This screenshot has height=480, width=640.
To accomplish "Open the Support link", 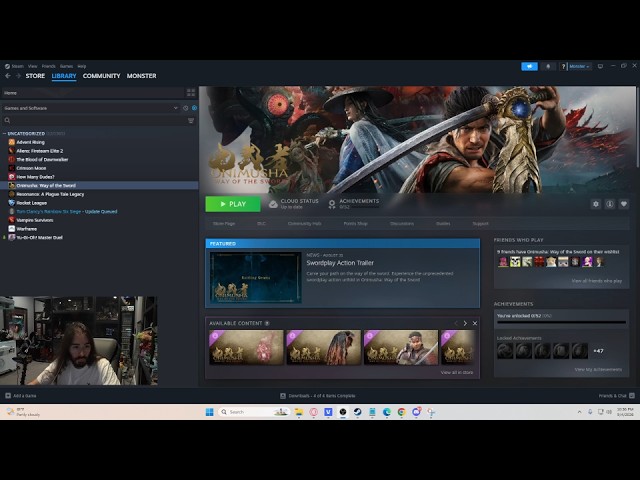I will click(x=480, y=224).
